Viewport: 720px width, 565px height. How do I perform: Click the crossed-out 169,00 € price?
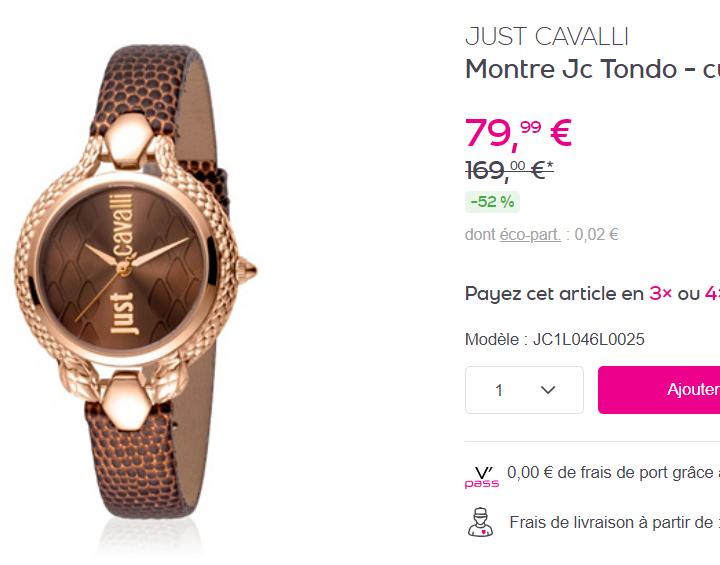[x=509, y=170]
